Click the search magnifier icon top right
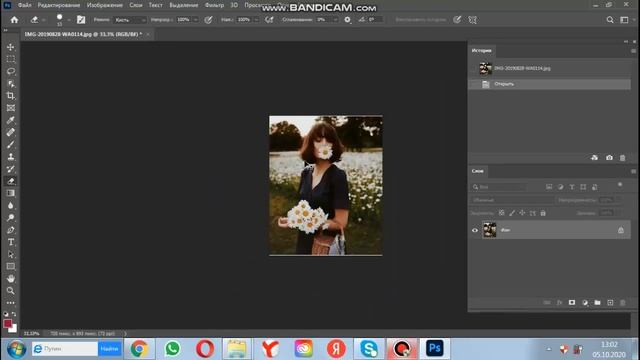 point(610,20)
